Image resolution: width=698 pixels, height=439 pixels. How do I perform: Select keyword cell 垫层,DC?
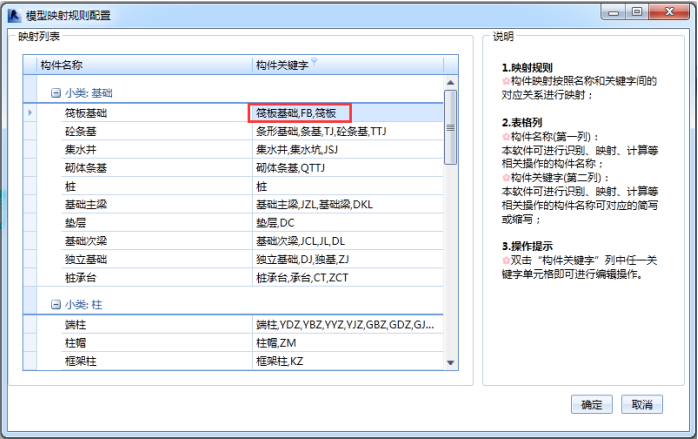pos(348,223)
